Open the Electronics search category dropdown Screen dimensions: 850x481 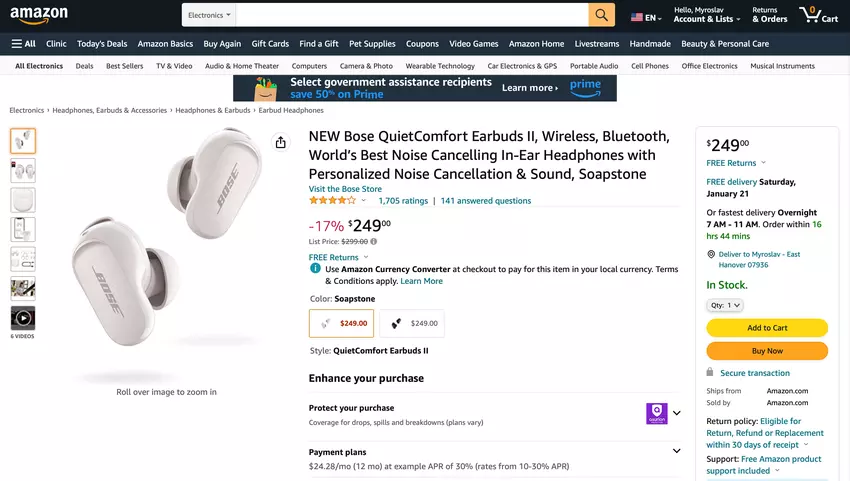pos(209,15)
